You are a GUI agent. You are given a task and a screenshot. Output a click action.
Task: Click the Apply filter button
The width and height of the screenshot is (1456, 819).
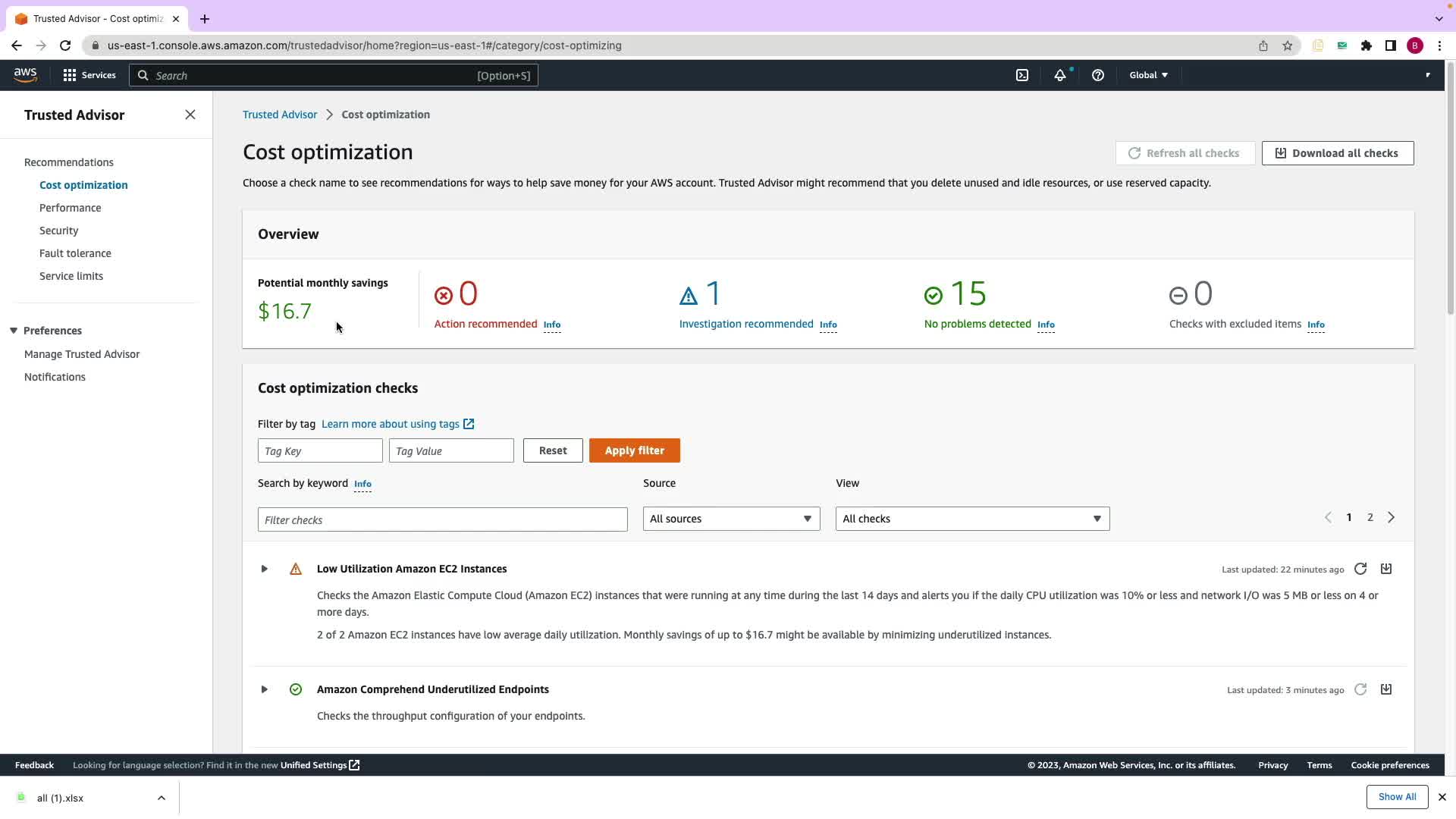pyautogui.click(x=634, y=450)
